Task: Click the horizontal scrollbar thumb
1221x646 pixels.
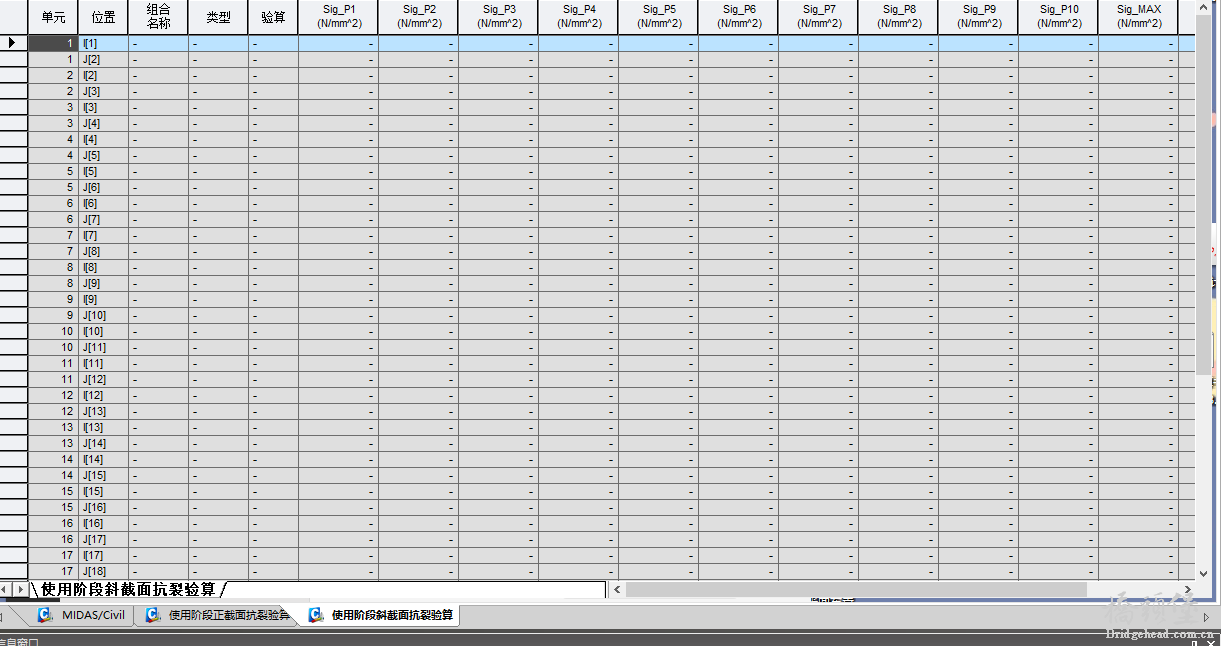Action: 857,589
